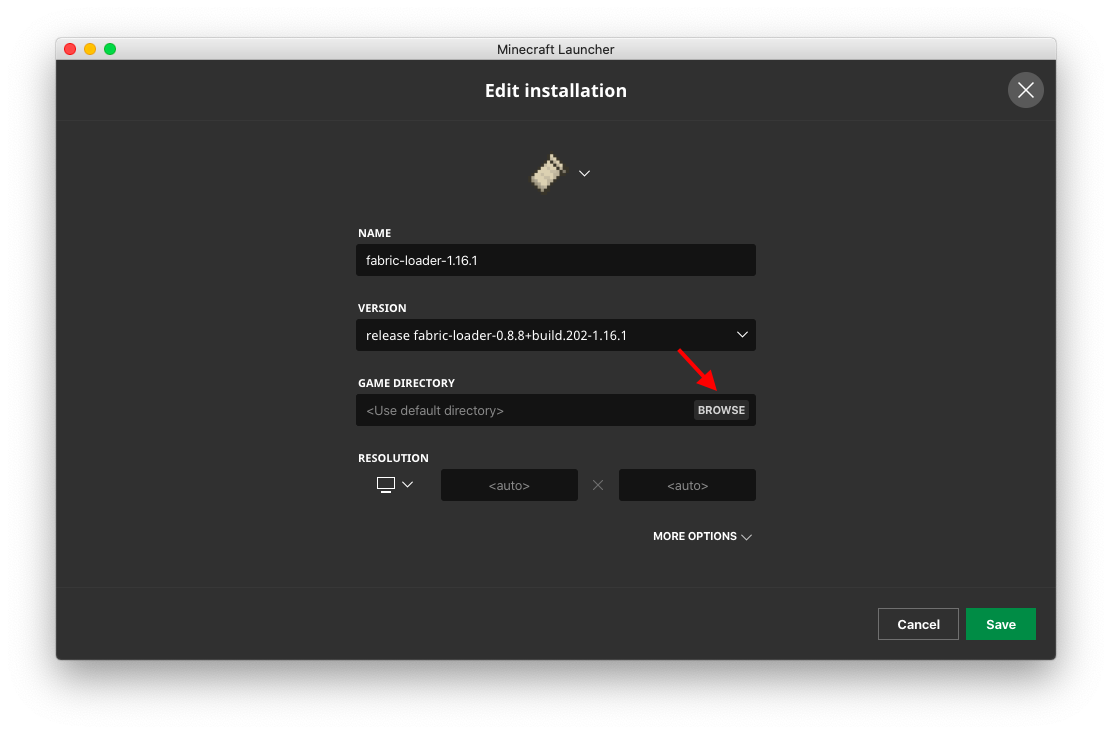Click the Name field containing fabric-loader-1.16.1
This screenshot has height=734, width=1112.
pos(555,260)
